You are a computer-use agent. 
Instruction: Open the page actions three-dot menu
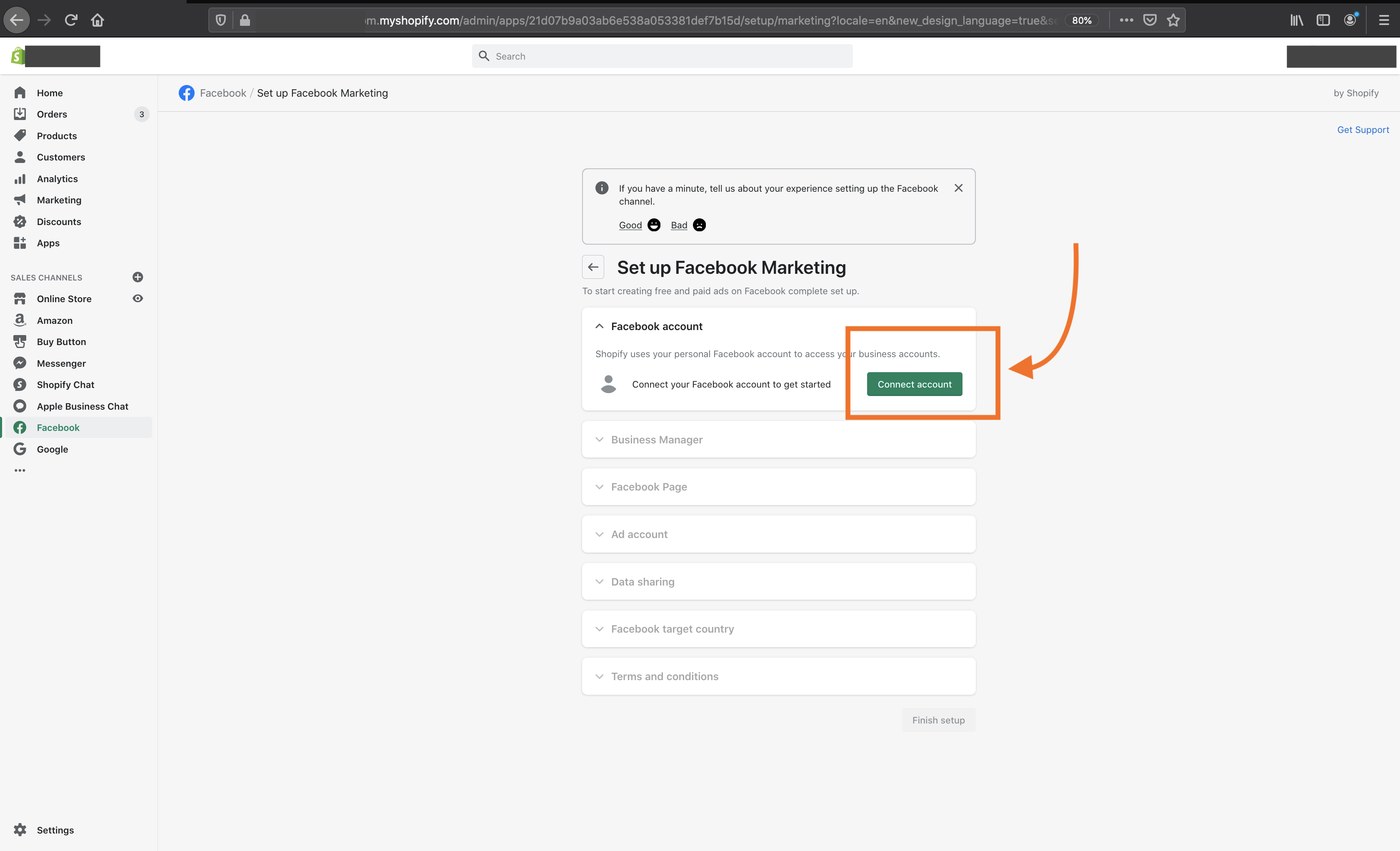pyautogui.click(x=1126, y=20)
